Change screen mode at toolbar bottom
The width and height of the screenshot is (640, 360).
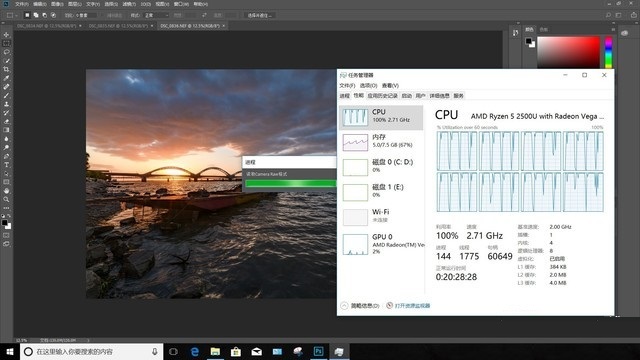(x=6, y=244)
